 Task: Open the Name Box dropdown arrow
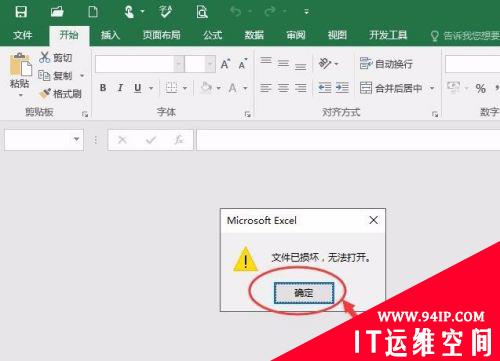(76, 139)
